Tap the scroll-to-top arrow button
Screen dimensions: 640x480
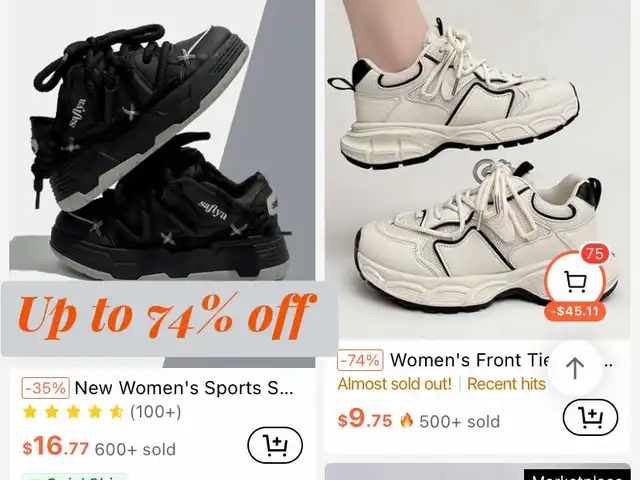click(x=575, y=368)
